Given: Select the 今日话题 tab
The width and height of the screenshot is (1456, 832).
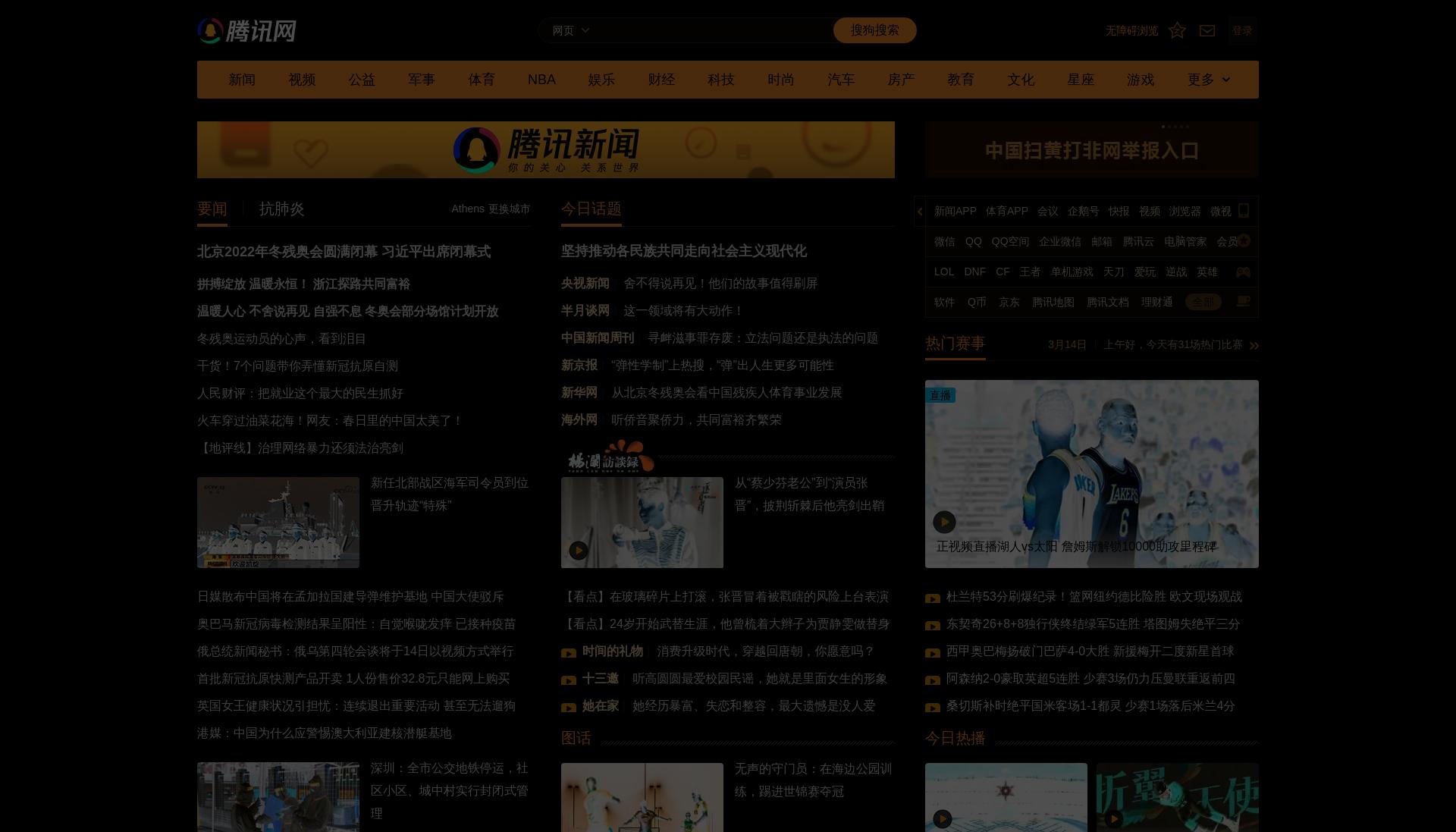Looking at the screenshot, I should [591, 209].
